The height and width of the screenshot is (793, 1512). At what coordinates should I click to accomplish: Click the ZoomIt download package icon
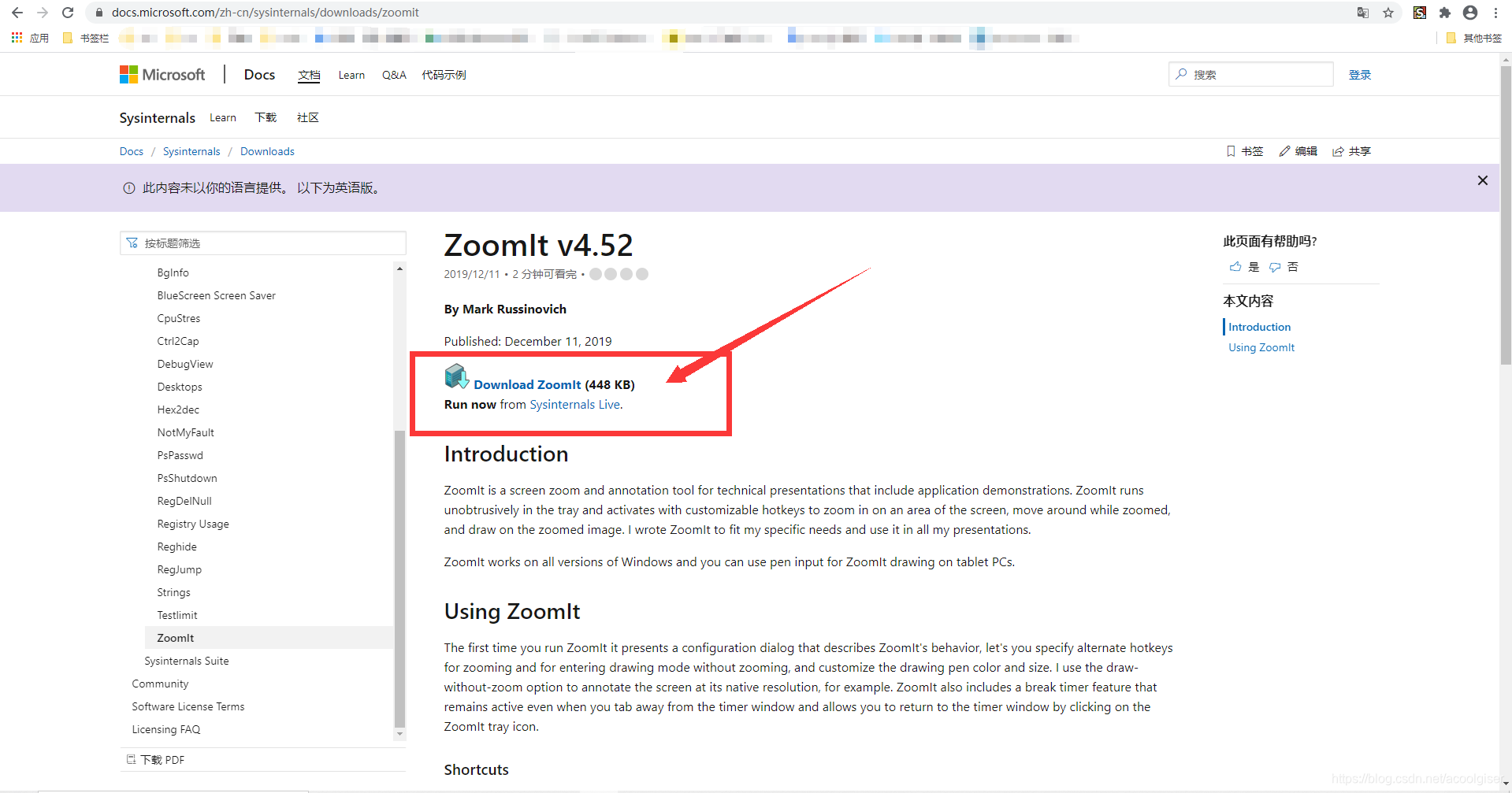click(x=457, y=377)
